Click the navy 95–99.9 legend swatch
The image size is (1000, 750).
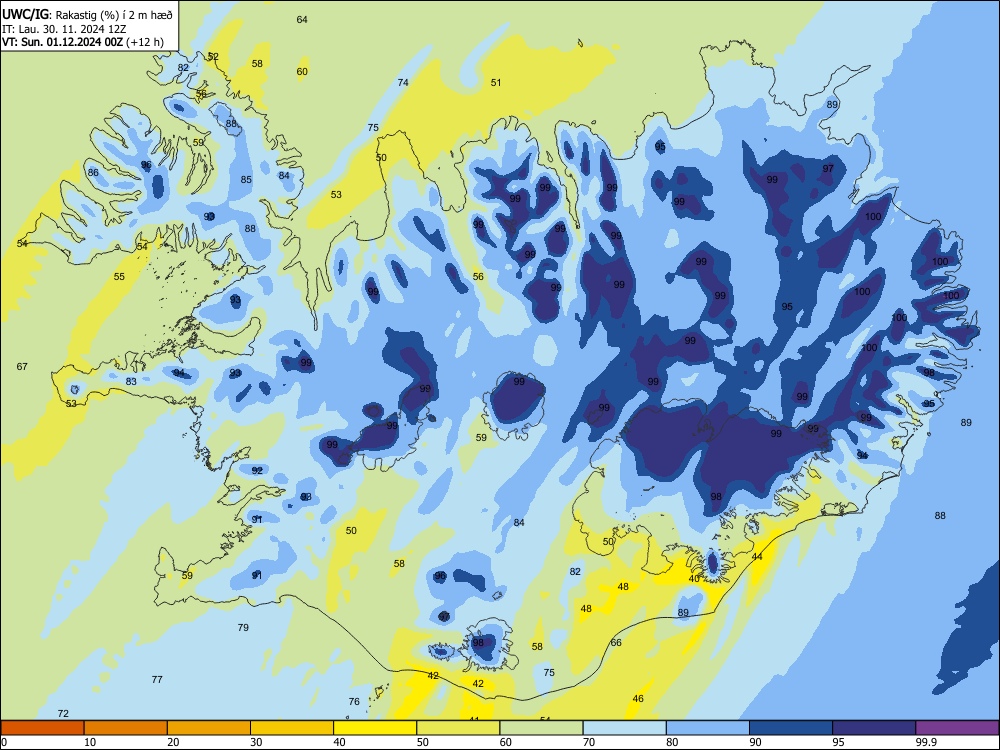click(874, 728)
